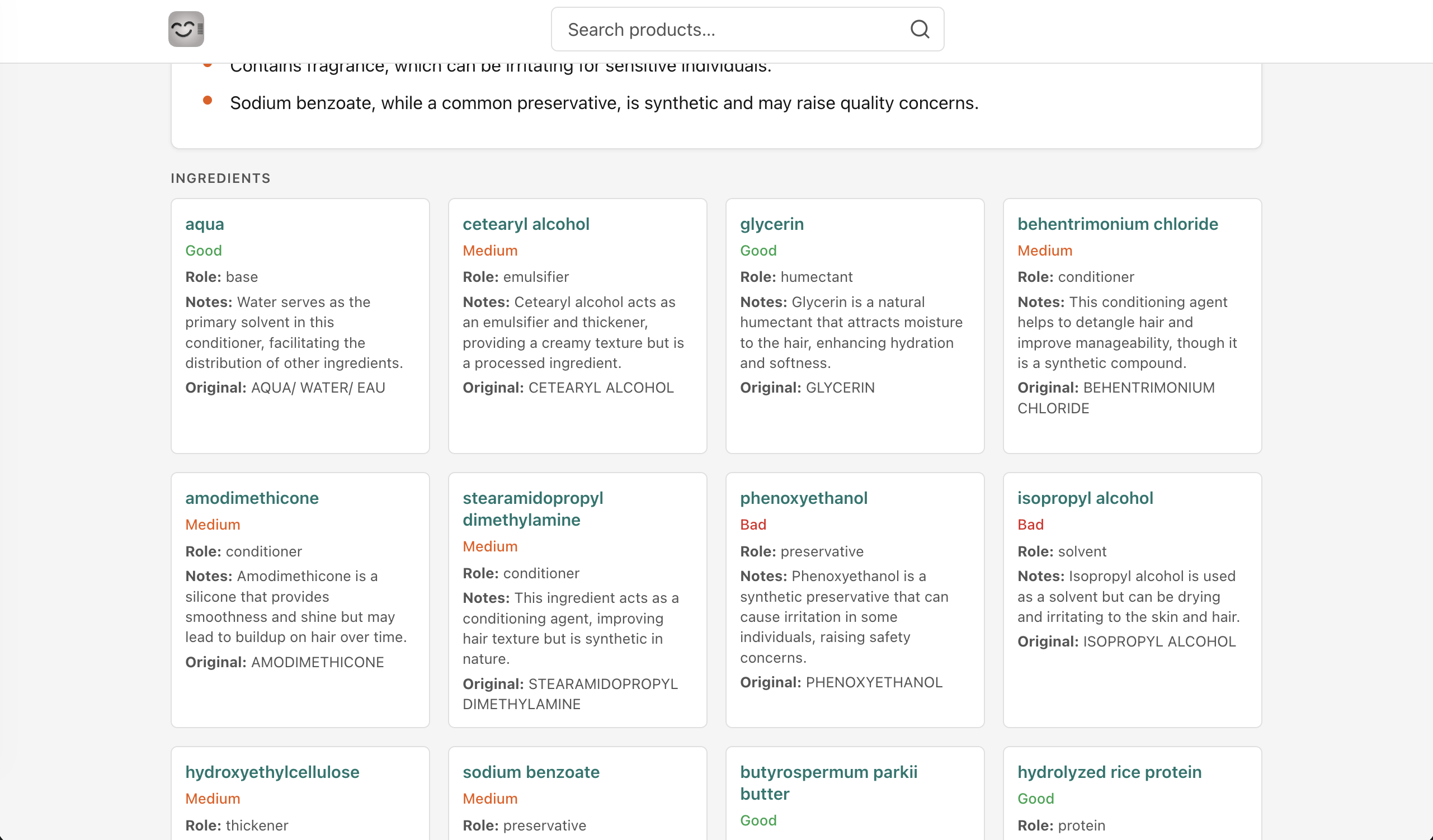The image size is (1433, 840).
Task: Open butyrospermum parkii butter ingredient link
Action: 828,783
